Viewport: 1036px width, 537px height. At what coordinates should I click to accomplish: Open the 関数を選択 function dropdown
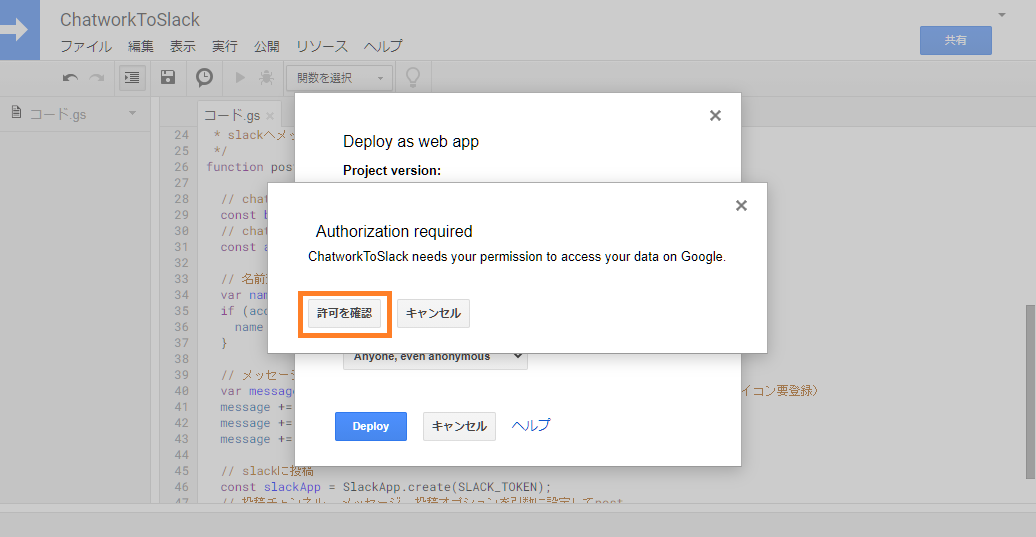[340, 78]
